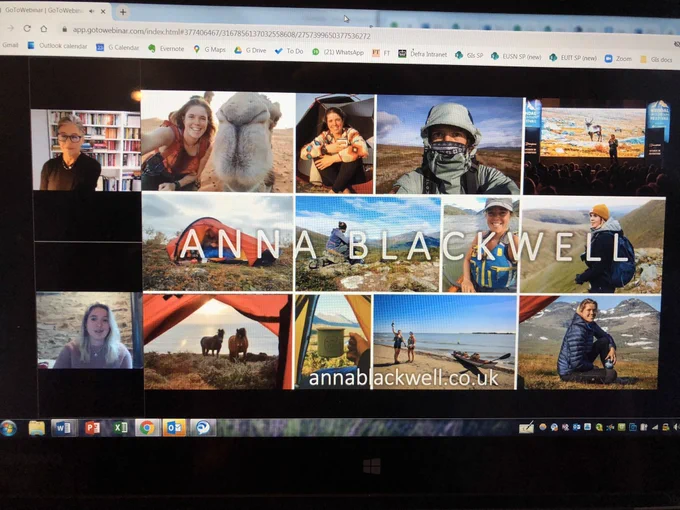The width and height of the screenshot is (680, 510).
Task: Reload the webinar page
Action: [x=27, y=29]
